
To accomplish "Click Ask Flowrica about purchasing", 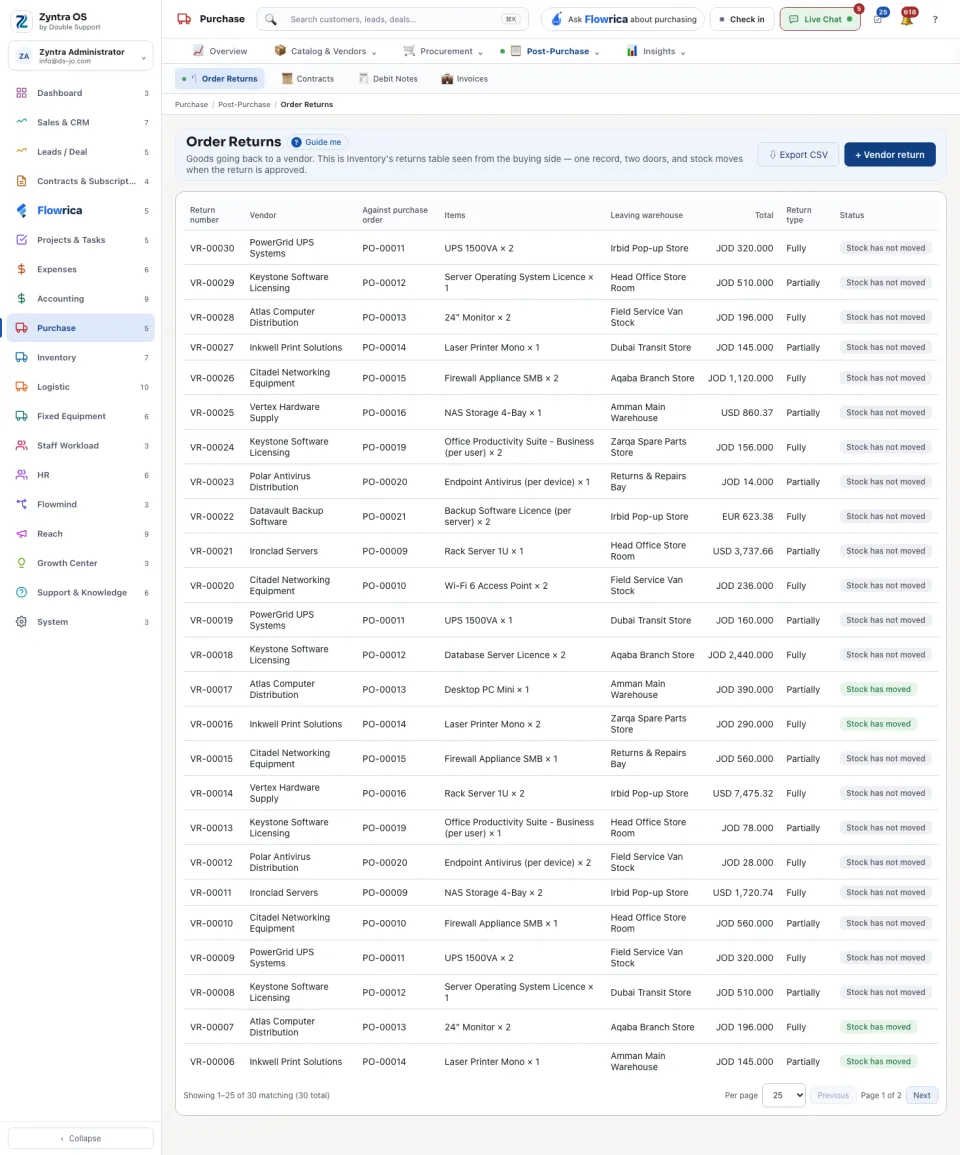I will click(623, 19).
